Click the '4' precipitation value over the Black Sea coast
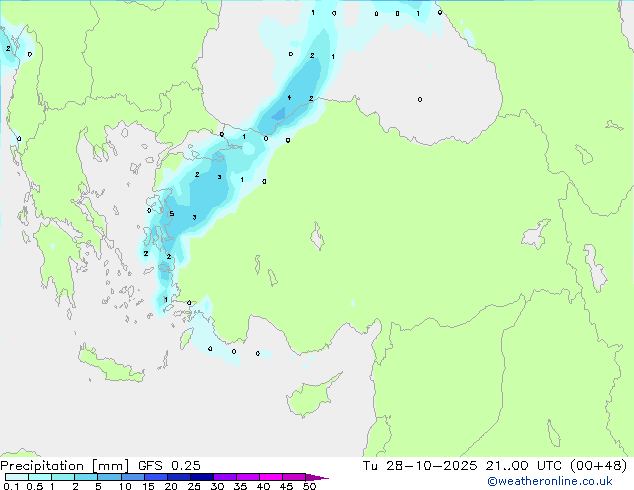634x490 pixels. coord(289,97)
